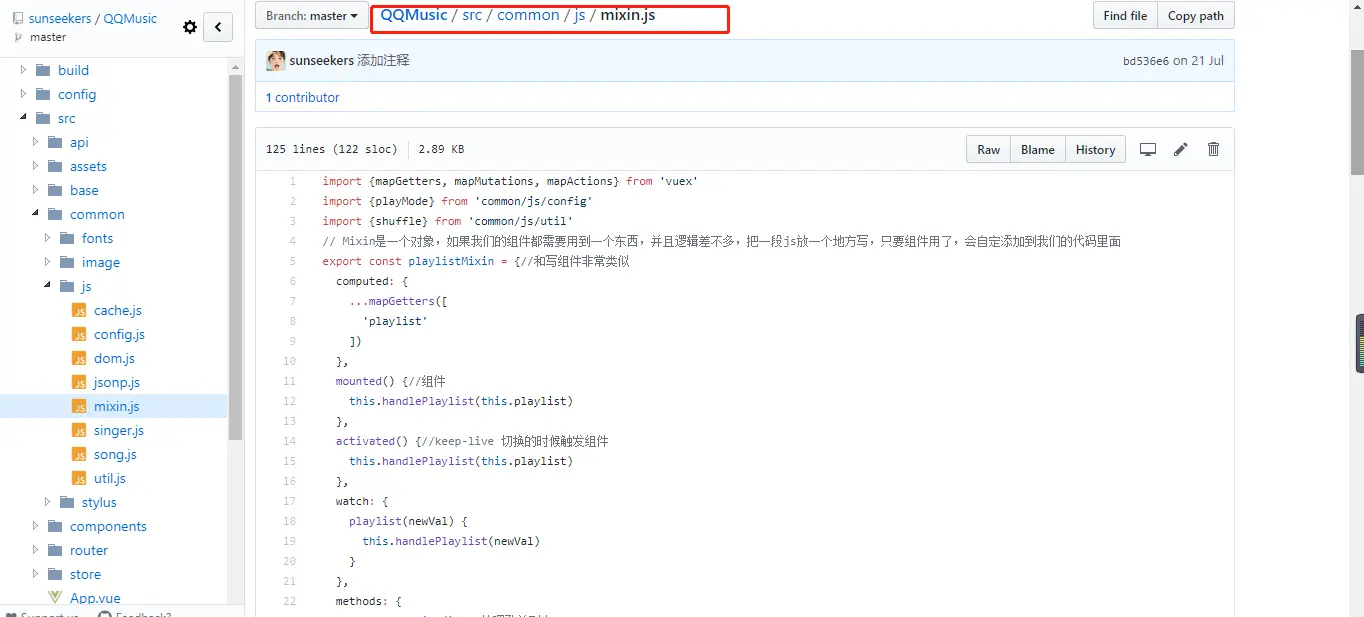Click the JS icon next to singer.js
The height and width of the screenshot is (617, 1364).
(79, 430)
